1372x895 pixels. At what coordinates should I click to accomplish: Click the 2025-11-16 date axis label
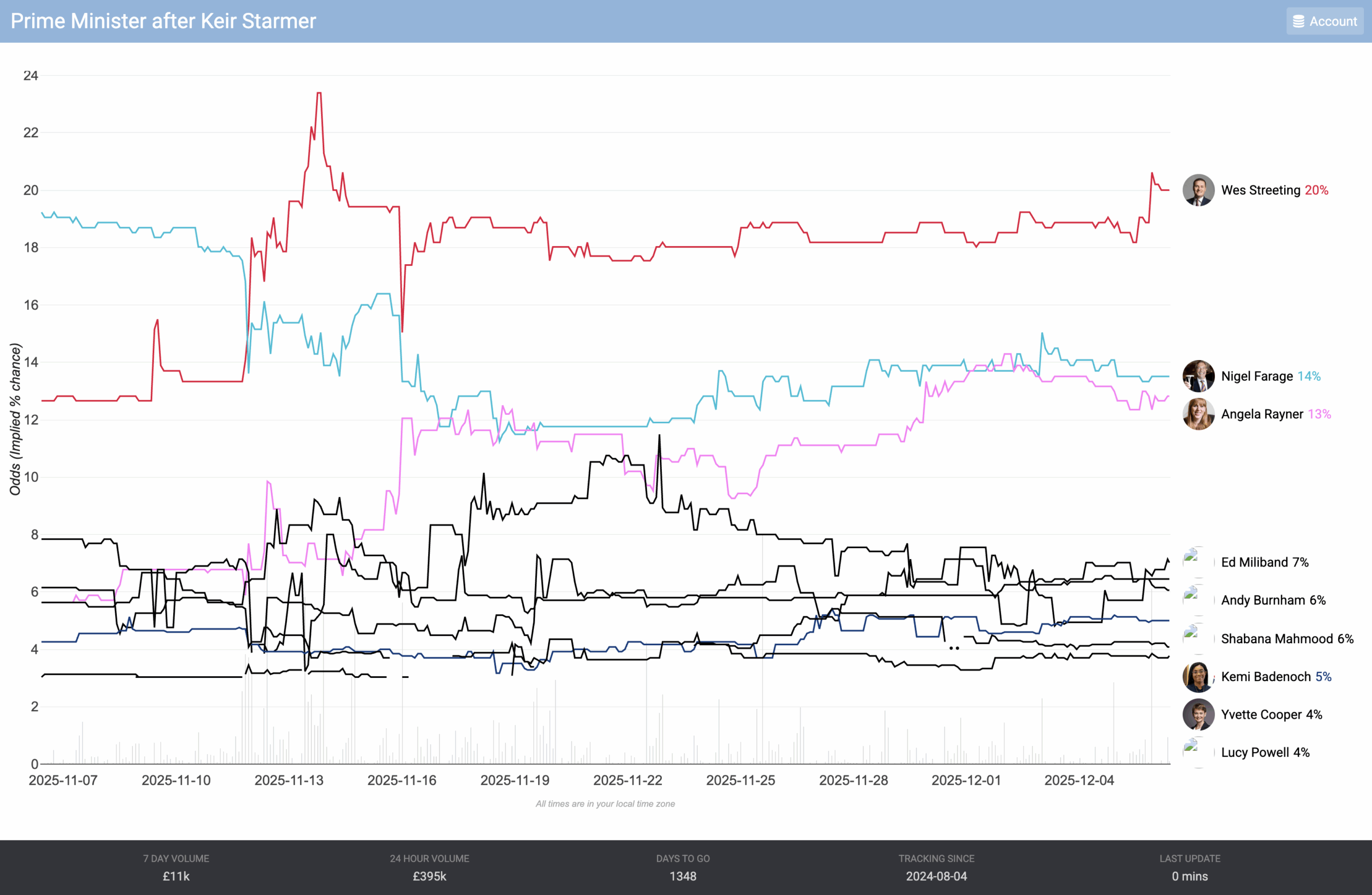402,780
